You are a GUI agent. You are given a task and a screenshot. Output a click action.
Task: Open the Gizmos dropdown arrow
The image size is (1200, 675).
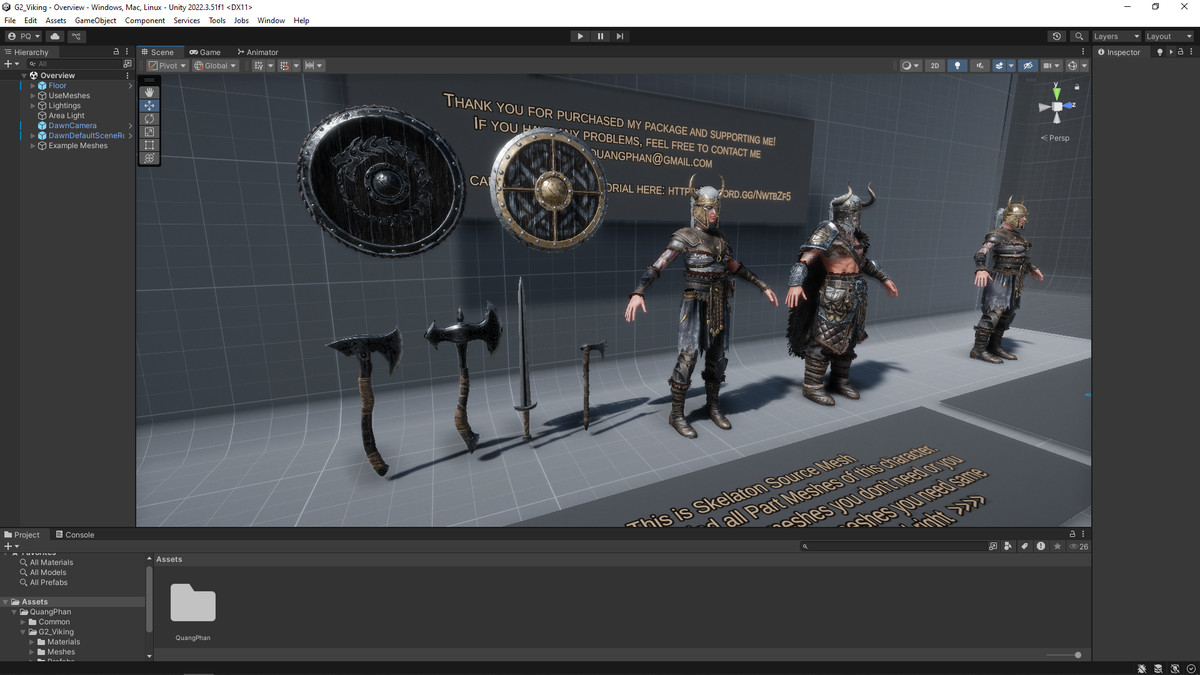[1085, 66]
